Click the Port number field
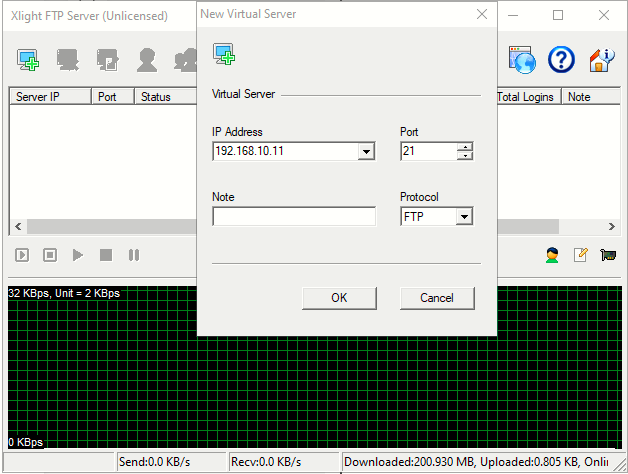 (x=429, y=151)
